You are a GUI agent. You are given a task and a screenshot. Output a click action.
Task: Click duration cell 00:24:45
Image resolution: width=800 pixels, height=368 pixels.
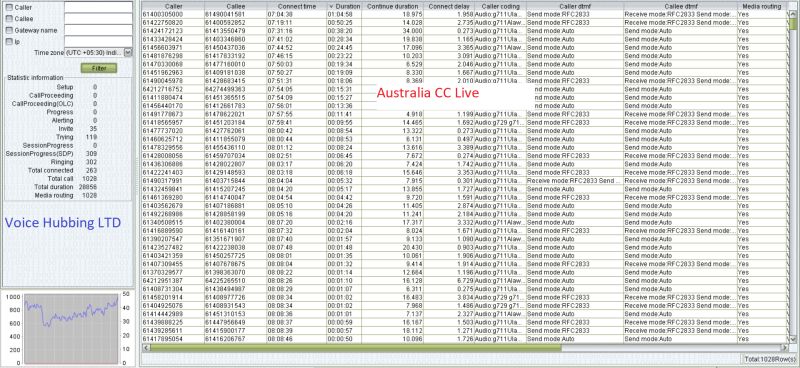pos(345,47)
